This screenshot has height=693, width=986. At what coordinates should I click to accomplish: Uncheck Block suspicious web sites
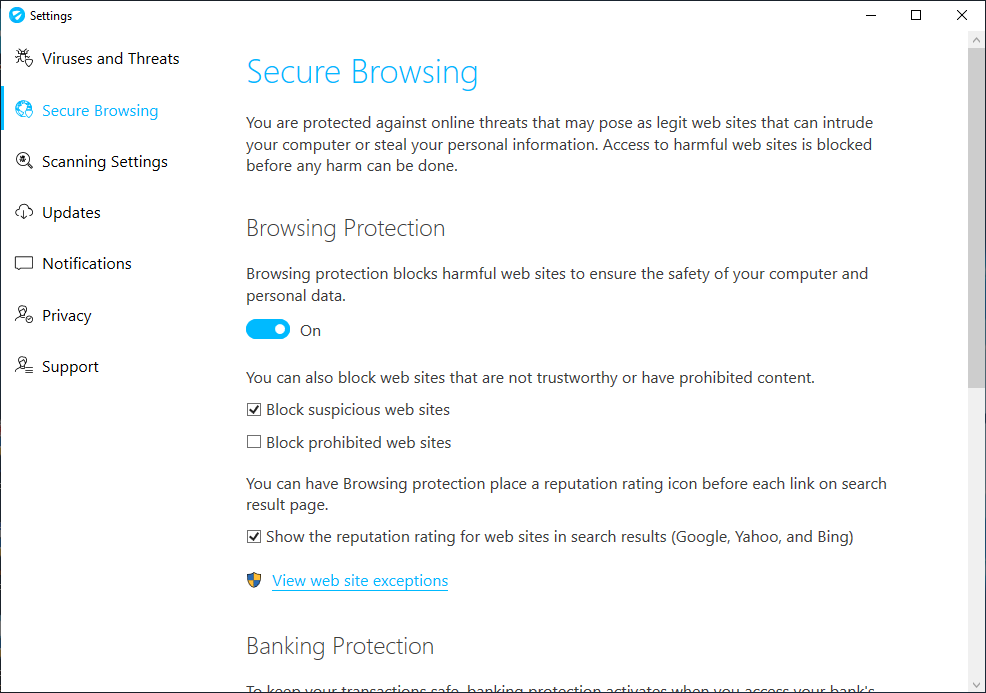tap(255, 410)
